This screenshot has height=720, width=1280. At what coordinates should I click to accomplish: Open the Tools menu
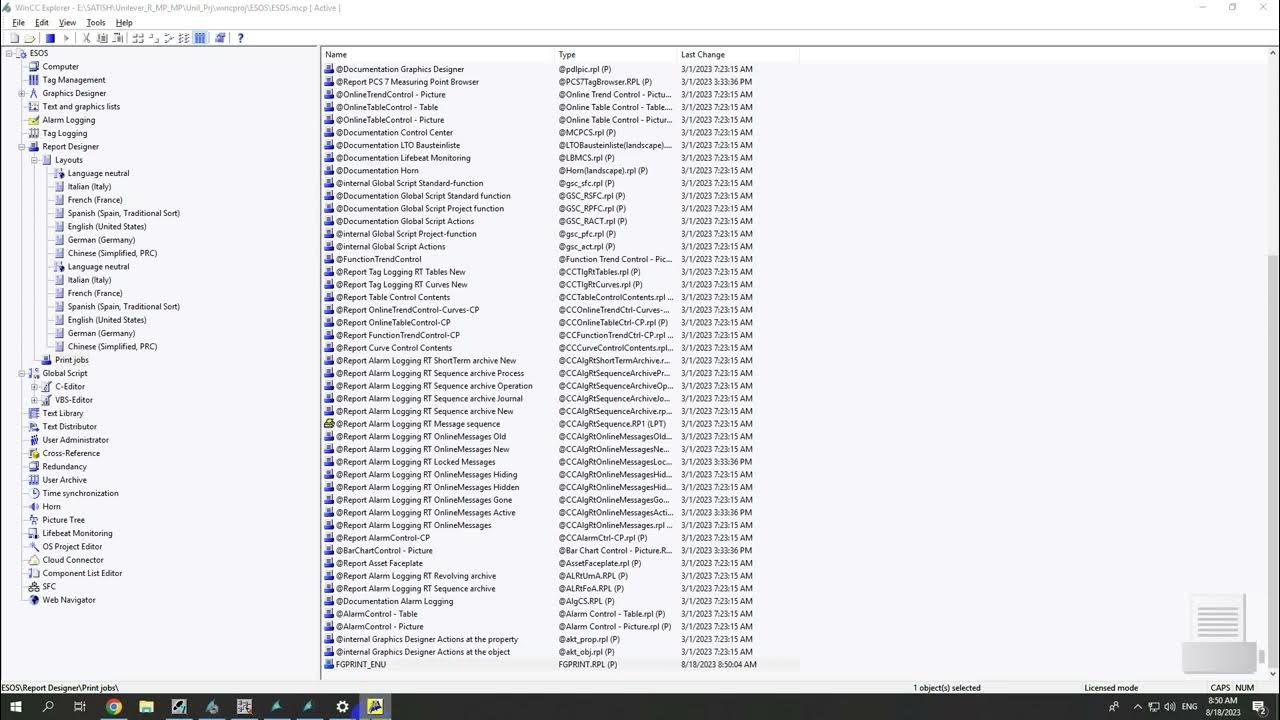click(96, 22)
